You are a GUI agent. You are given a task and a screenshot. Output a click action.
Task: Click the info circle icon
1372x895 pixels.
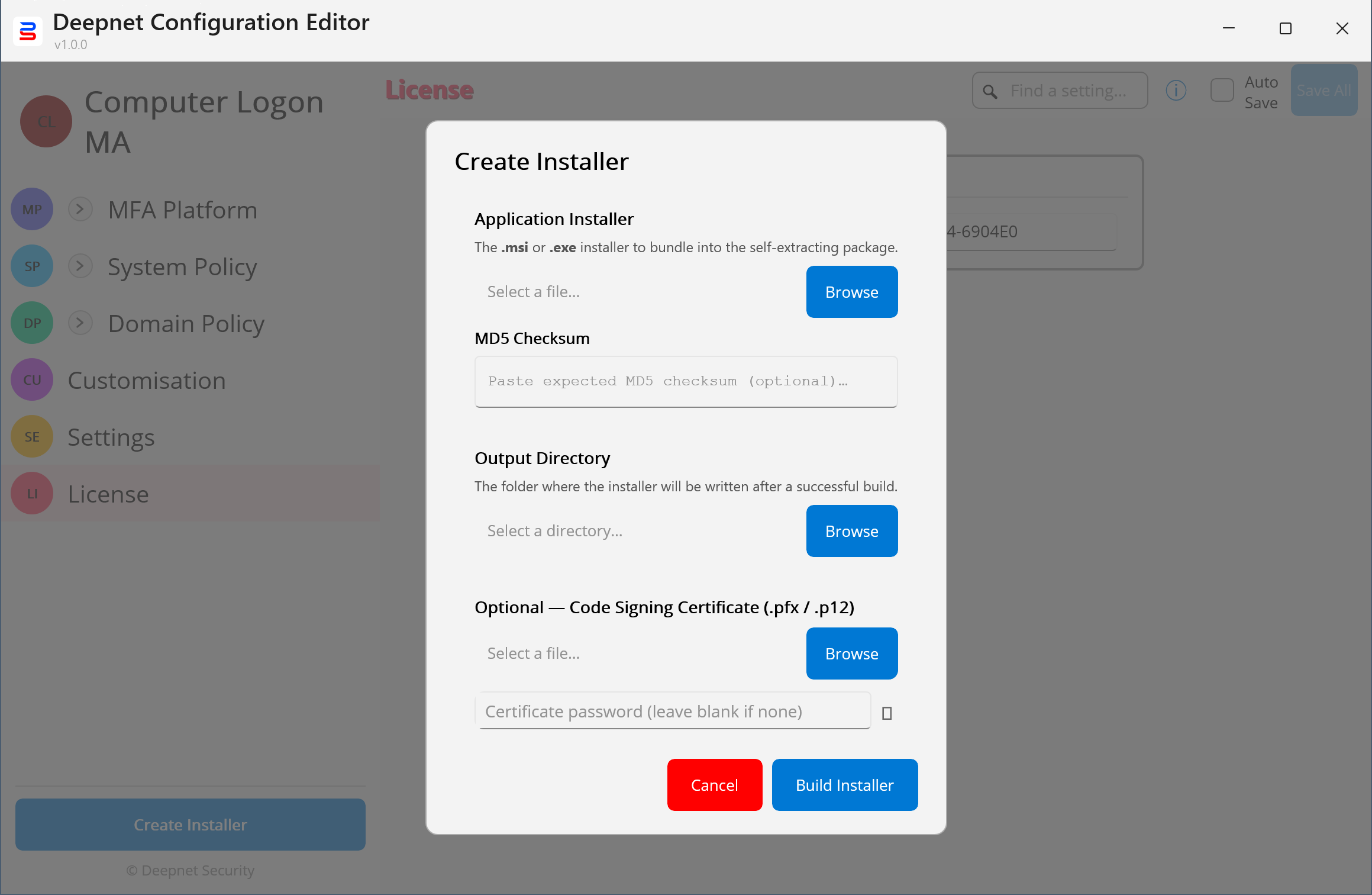point(1176,91)
